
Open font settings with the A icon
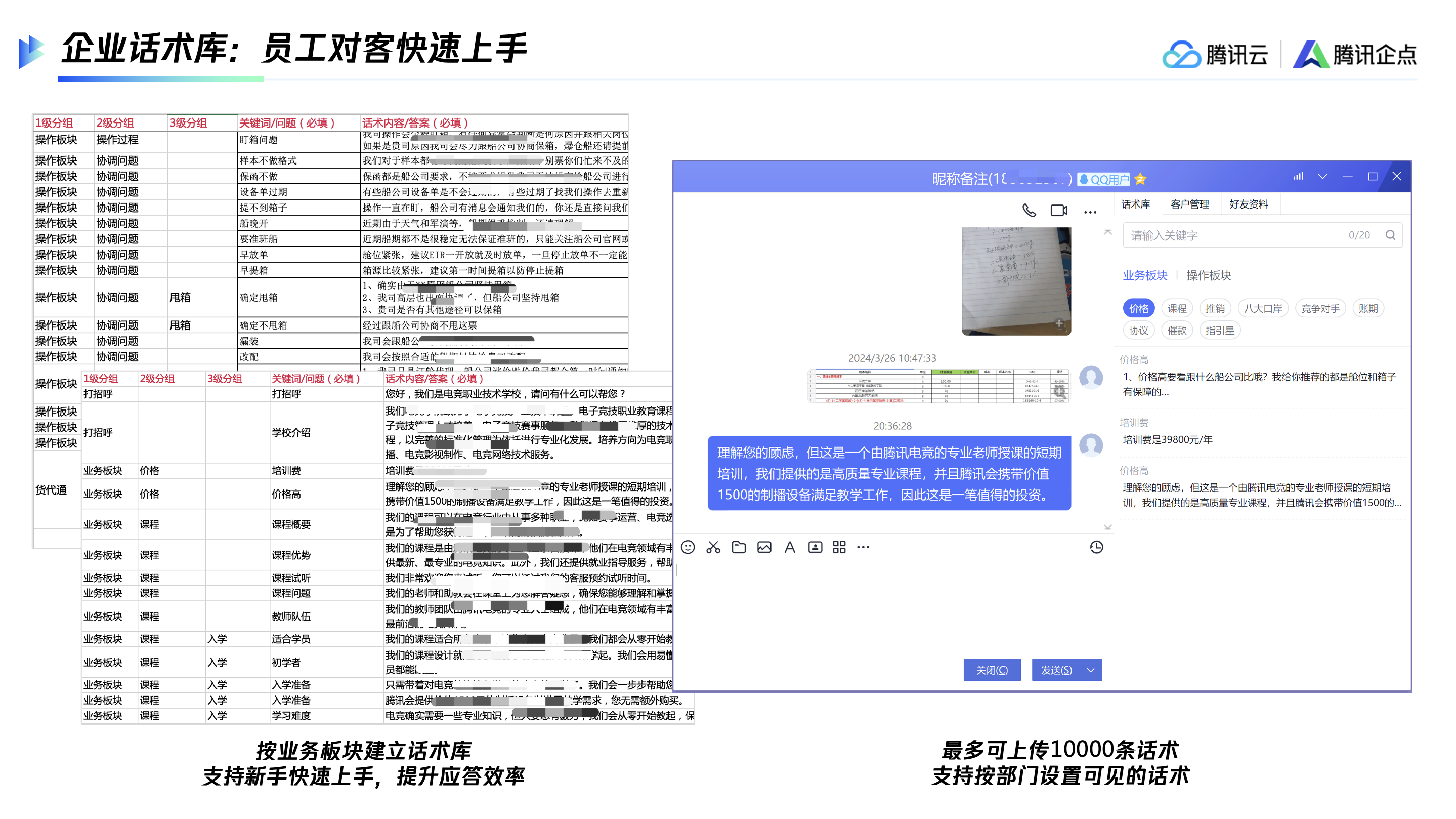790,547
